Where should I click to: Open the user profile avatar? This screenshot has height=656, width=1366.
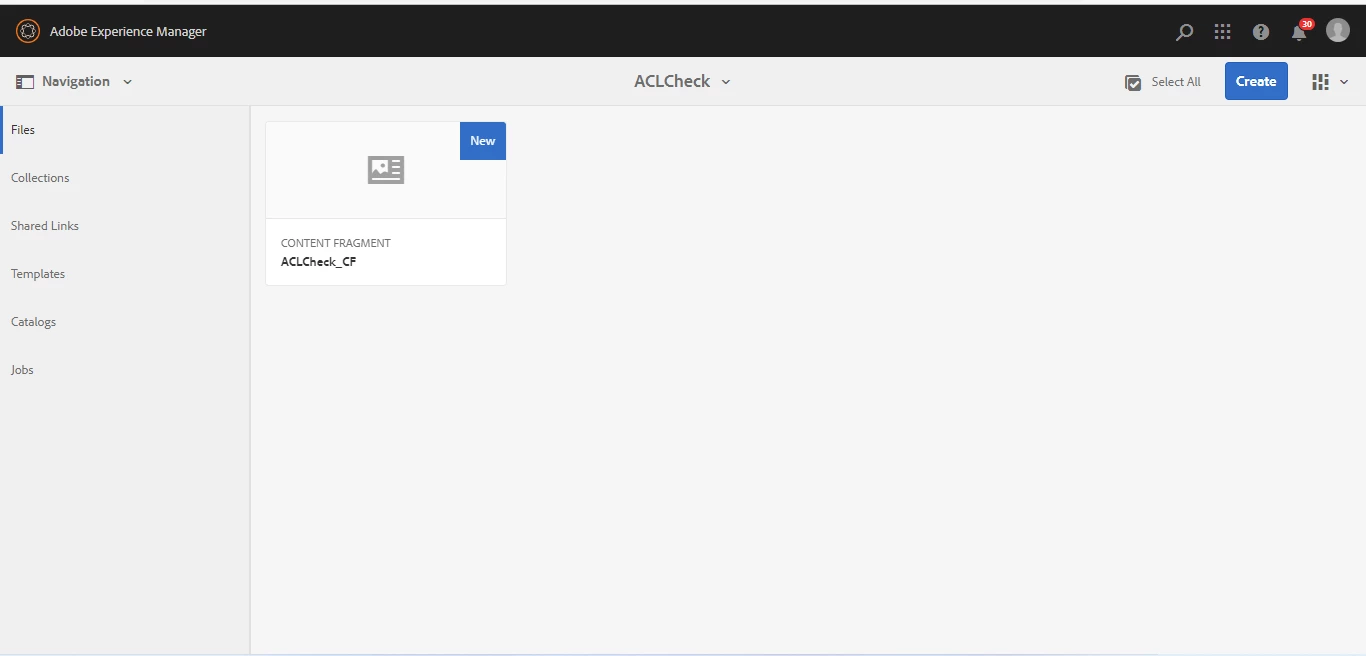[1338, 31]
